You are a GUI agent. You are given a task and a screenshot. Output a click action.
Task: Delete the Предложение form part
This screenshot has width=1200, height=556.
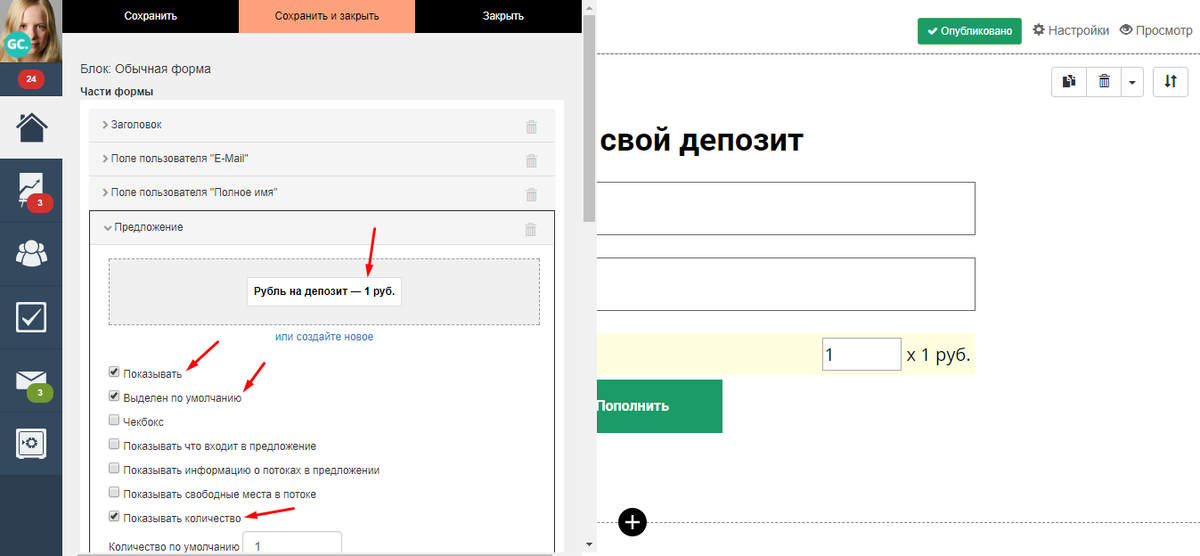[x=531, y=229]
